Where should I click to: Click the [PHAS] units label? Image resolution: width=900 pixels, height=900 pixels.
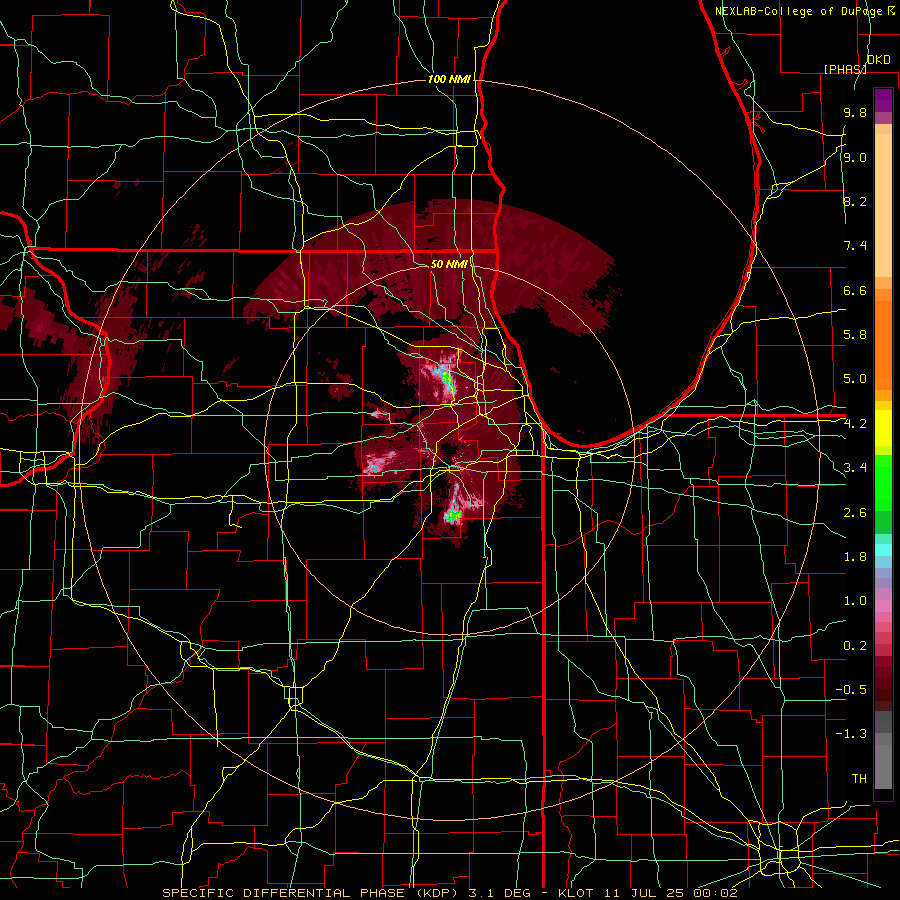coord(845,69)
